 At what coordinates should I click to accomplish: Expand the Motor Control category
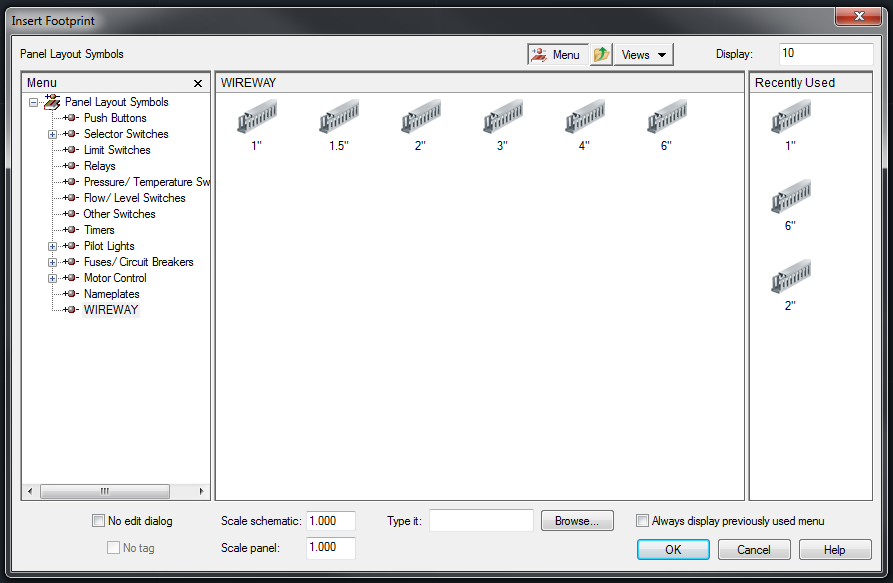click(x=51, y=277)
